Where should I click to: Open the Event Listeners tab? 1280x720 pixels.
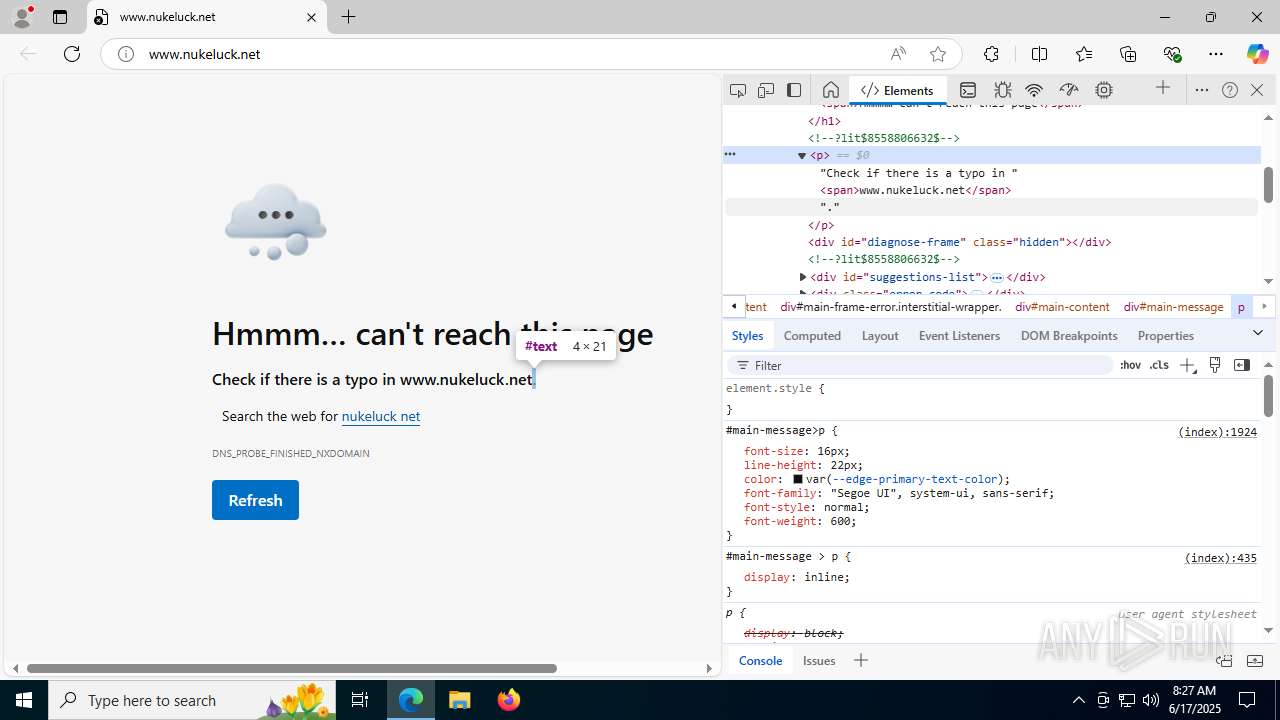tap(959, 336)
